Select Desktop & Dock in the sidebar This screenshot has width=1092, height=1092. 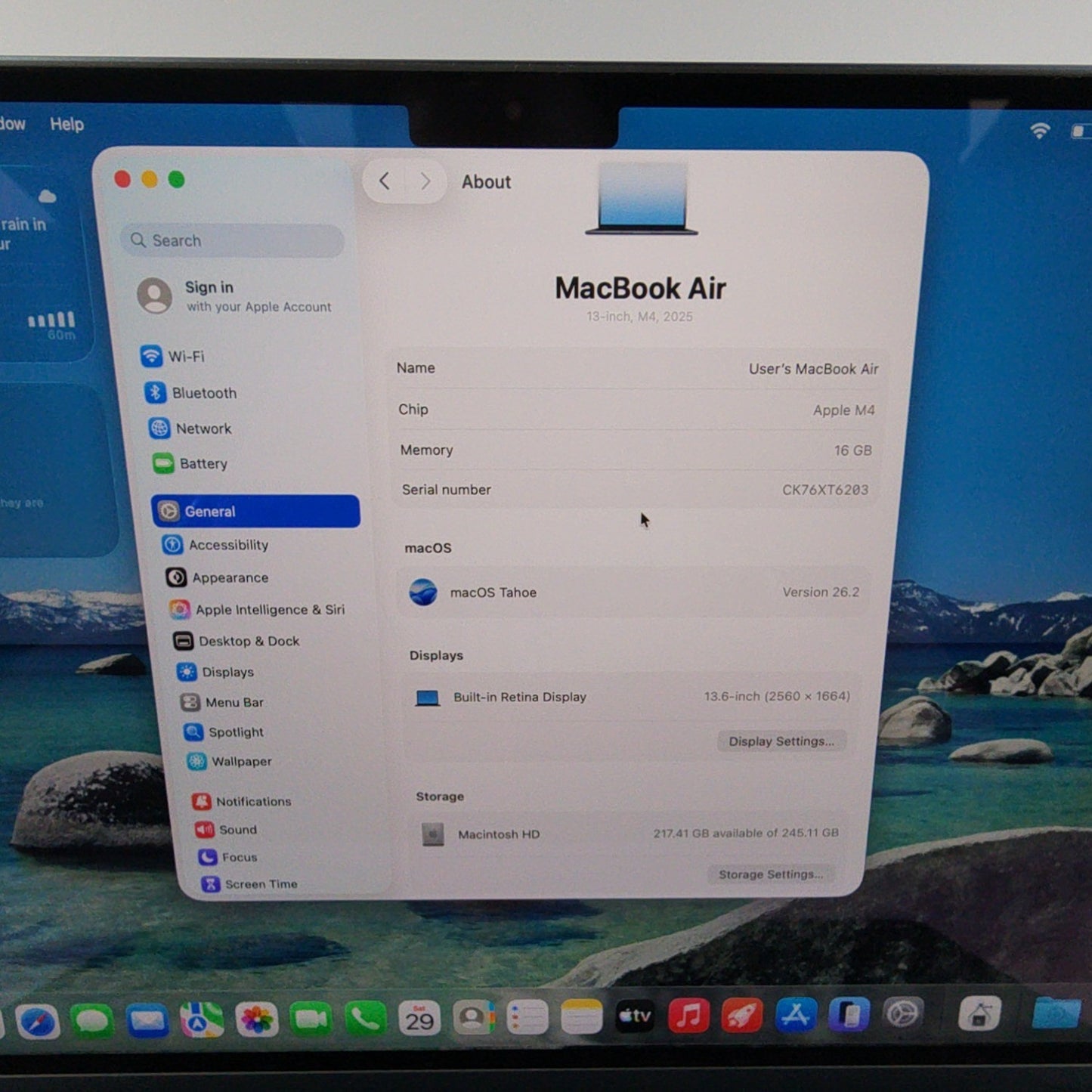(x=237, y=641)
